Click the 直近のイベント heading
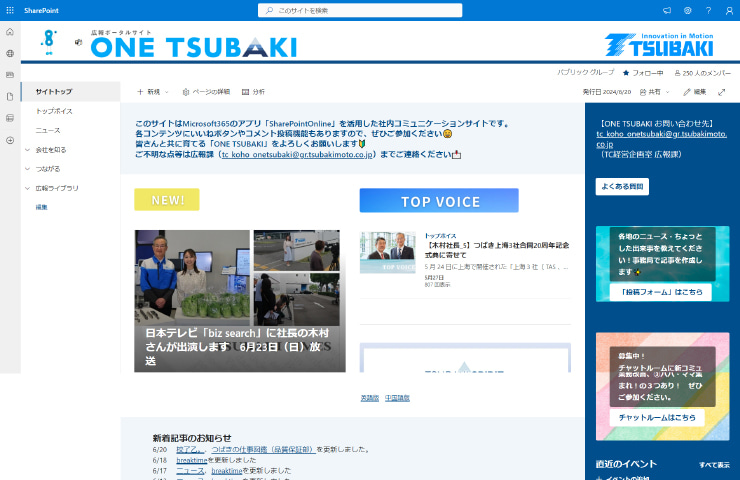 (626, 464)
